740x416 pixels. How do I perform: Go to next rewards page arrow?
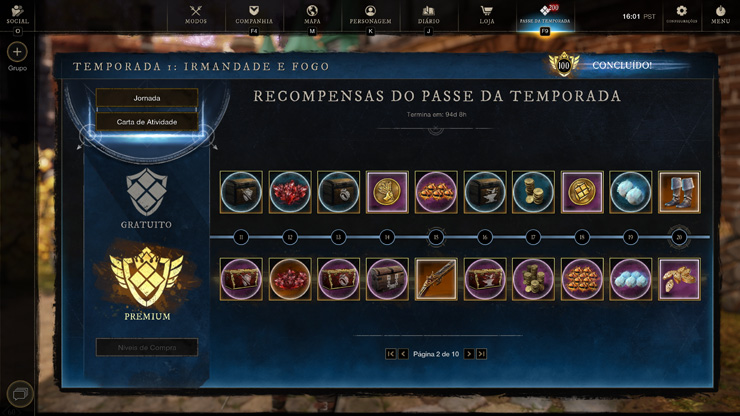click(469, 354)
